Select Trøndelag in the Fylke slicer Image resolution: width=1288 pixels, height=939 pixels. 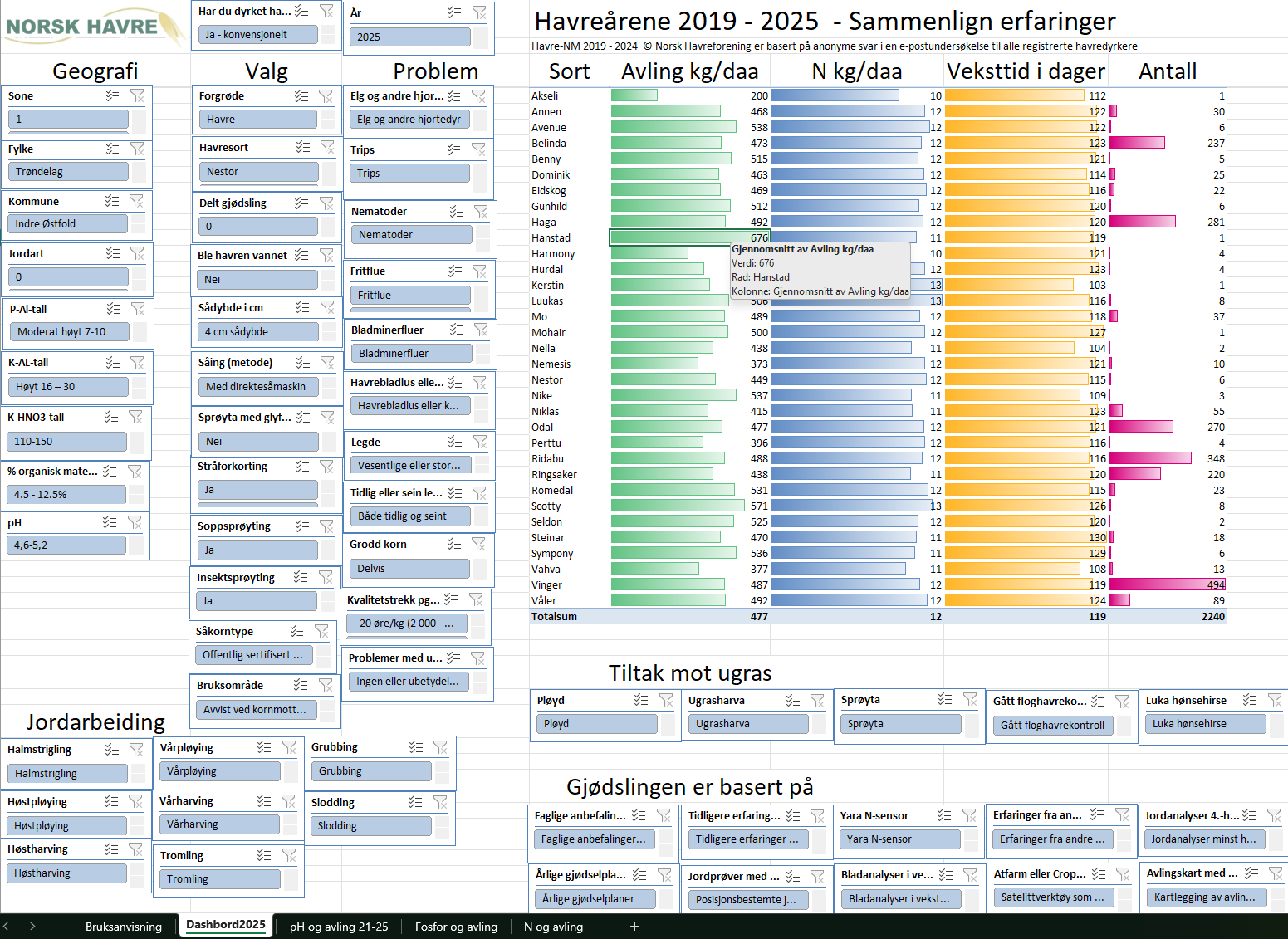point(68,172)
